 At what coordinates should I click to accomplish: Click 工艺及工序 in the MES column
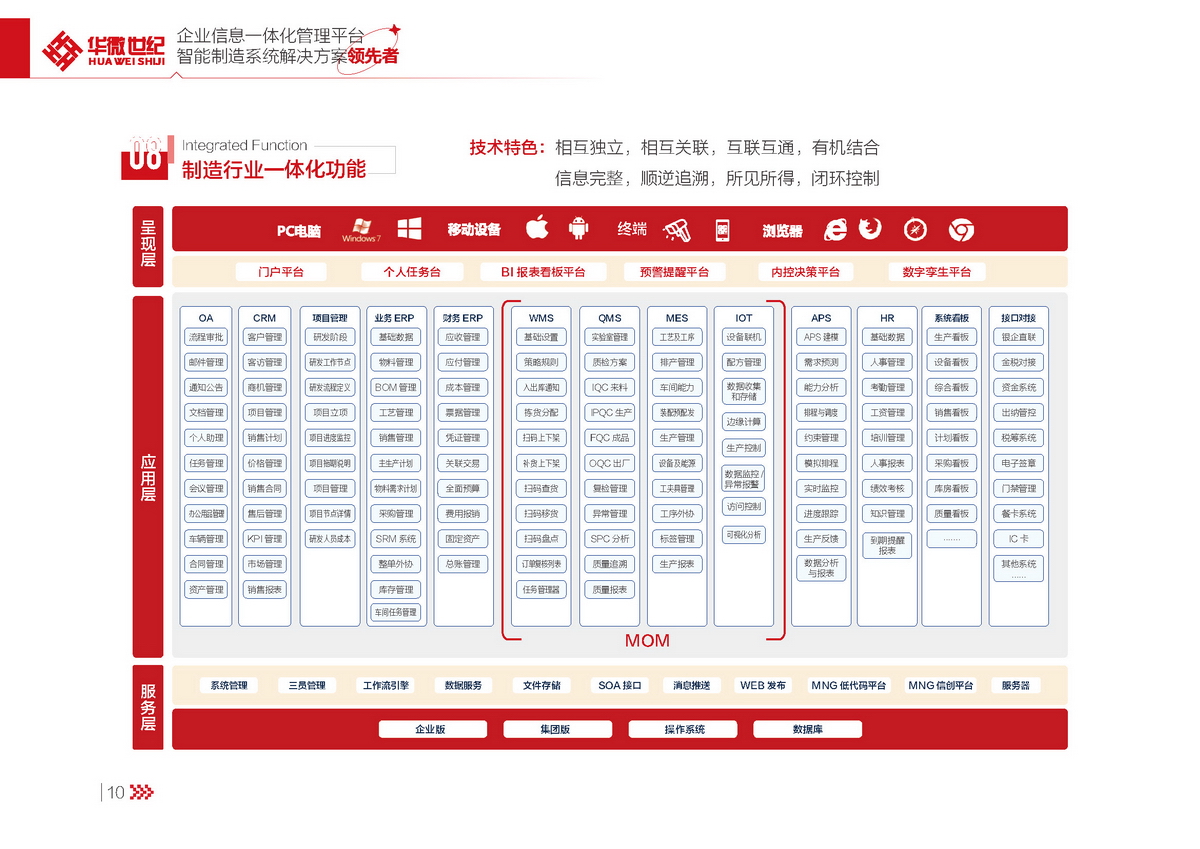(677, 337)
